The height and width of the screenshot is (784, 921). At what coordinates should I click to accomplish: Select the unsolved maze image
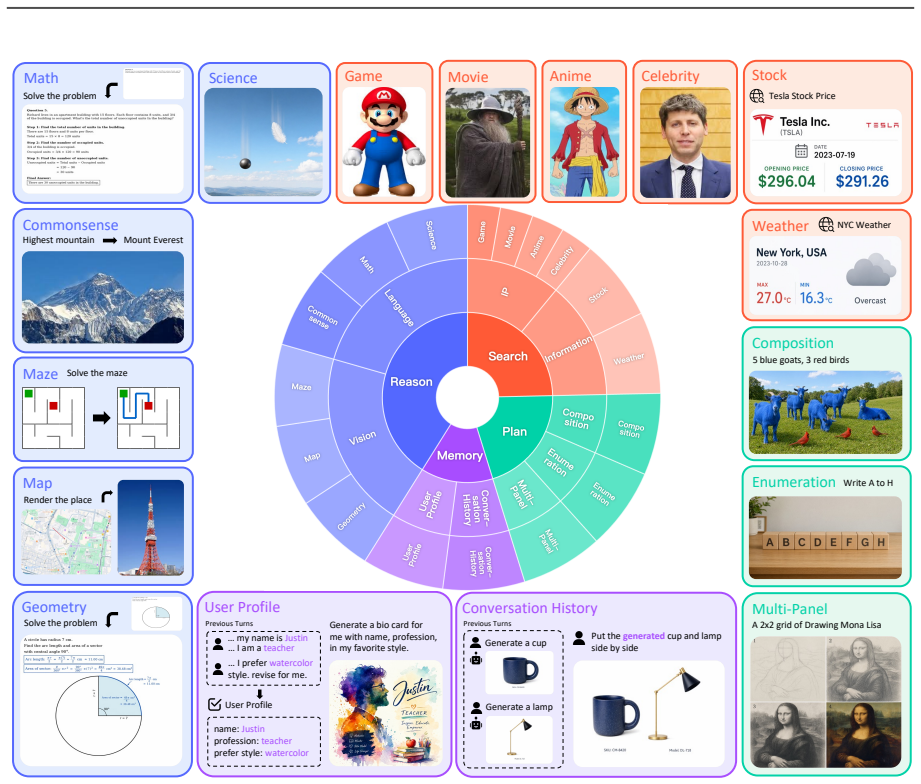[53, 418]
